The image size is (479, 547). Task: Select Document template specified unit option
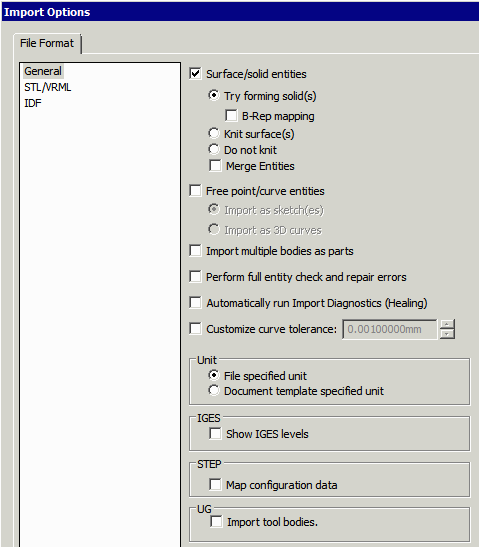[214, 390]
